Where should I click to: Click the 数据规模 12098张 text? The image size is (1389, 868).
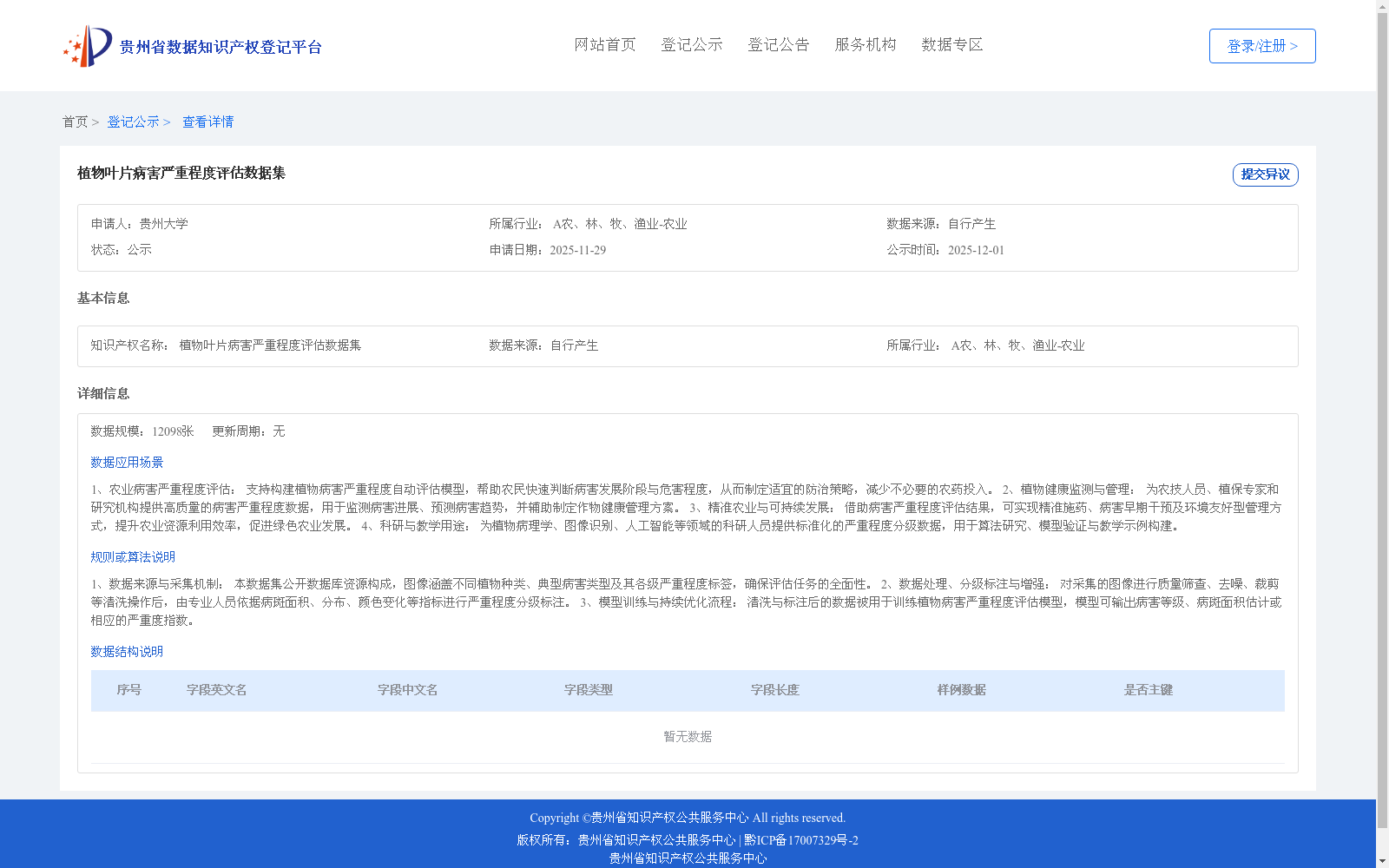click(142, 431)
